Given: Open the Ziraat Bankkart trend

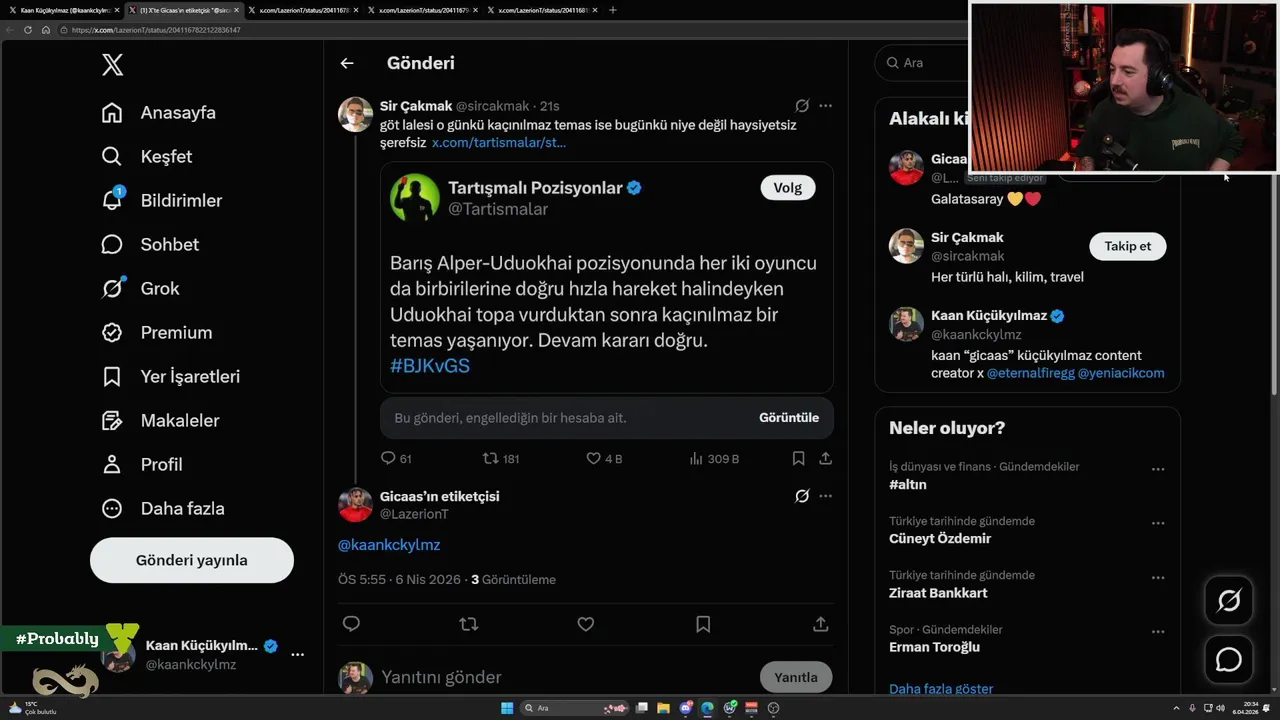Looking at the screenshot, I should (x=938, y=593).
